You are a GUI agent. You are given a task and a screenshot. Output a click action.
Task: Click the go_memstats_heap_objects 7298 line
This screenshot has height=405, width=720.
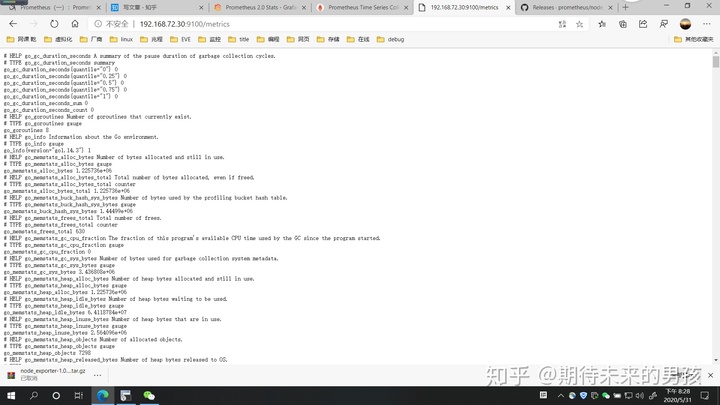47,353
